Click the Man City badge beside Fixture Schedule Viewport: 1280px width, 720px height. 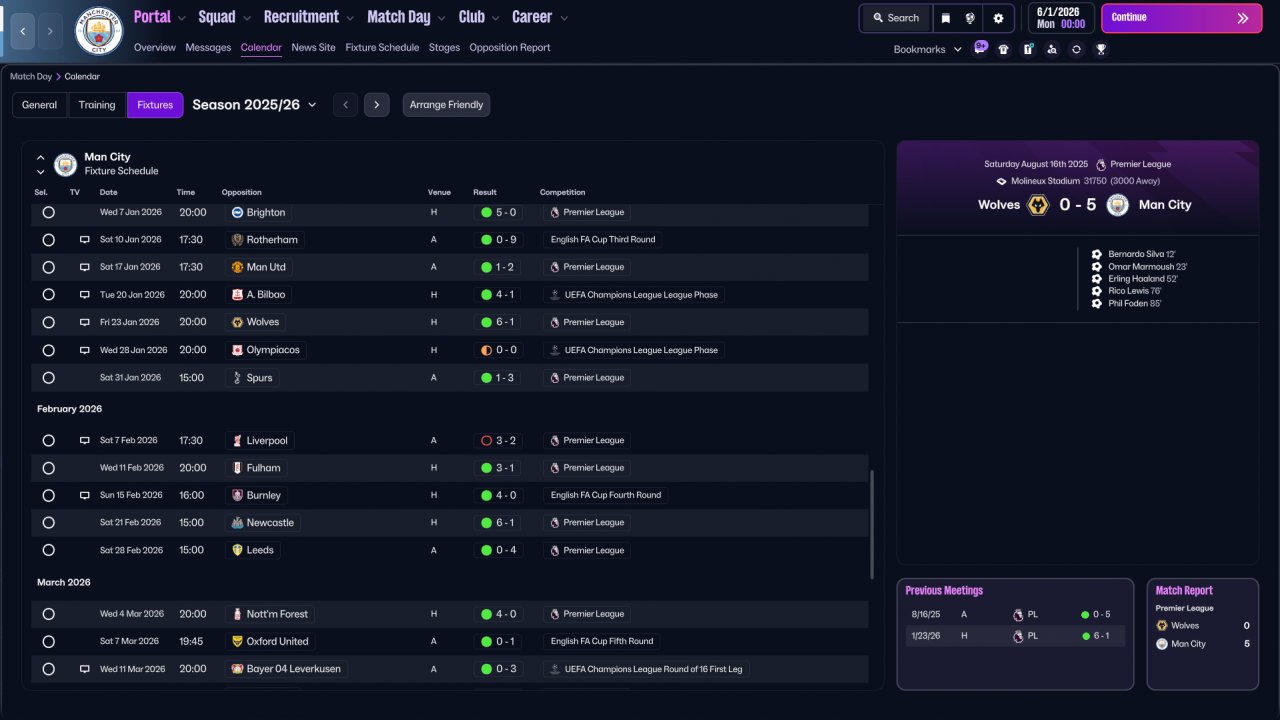coord(65,164)
